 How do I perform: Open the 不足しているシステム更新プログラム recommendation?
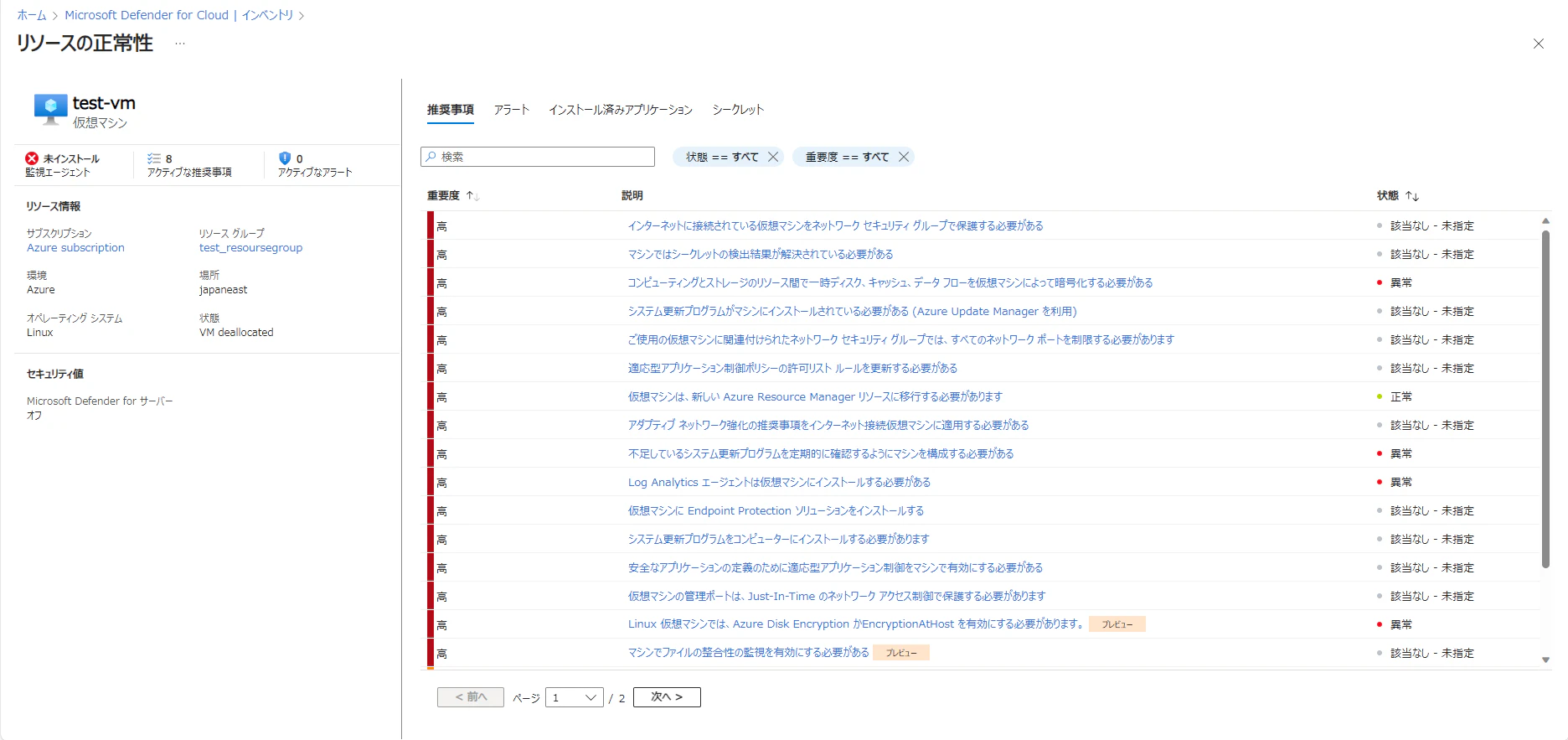click(821, 453)
